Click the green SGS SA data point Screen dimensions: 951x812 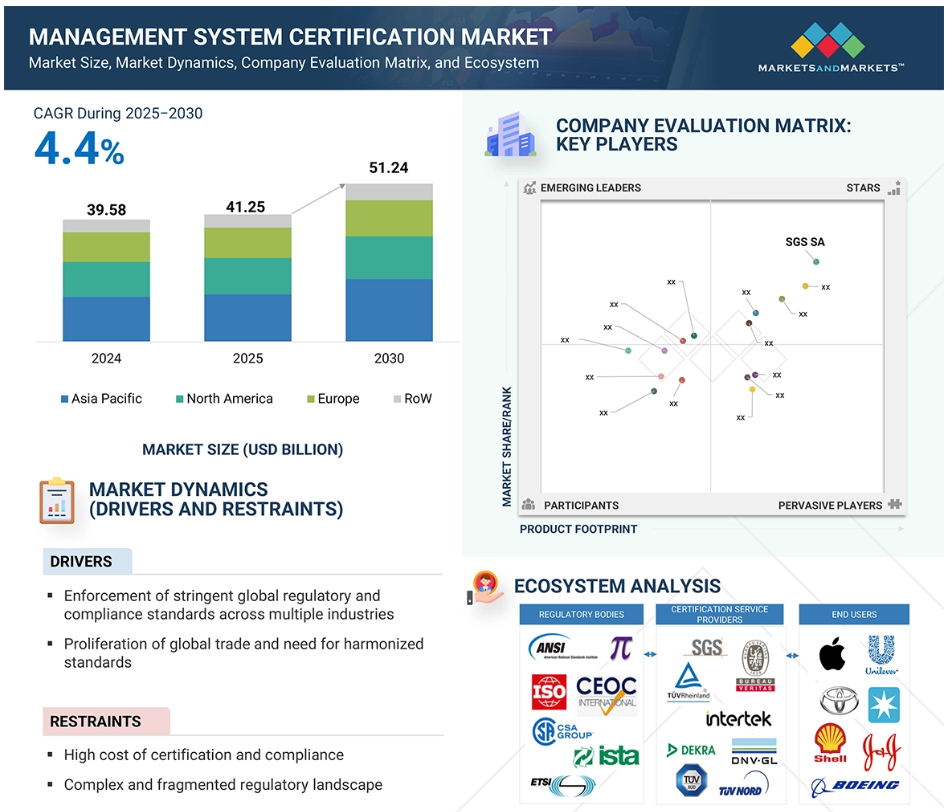tap(816, 262)
